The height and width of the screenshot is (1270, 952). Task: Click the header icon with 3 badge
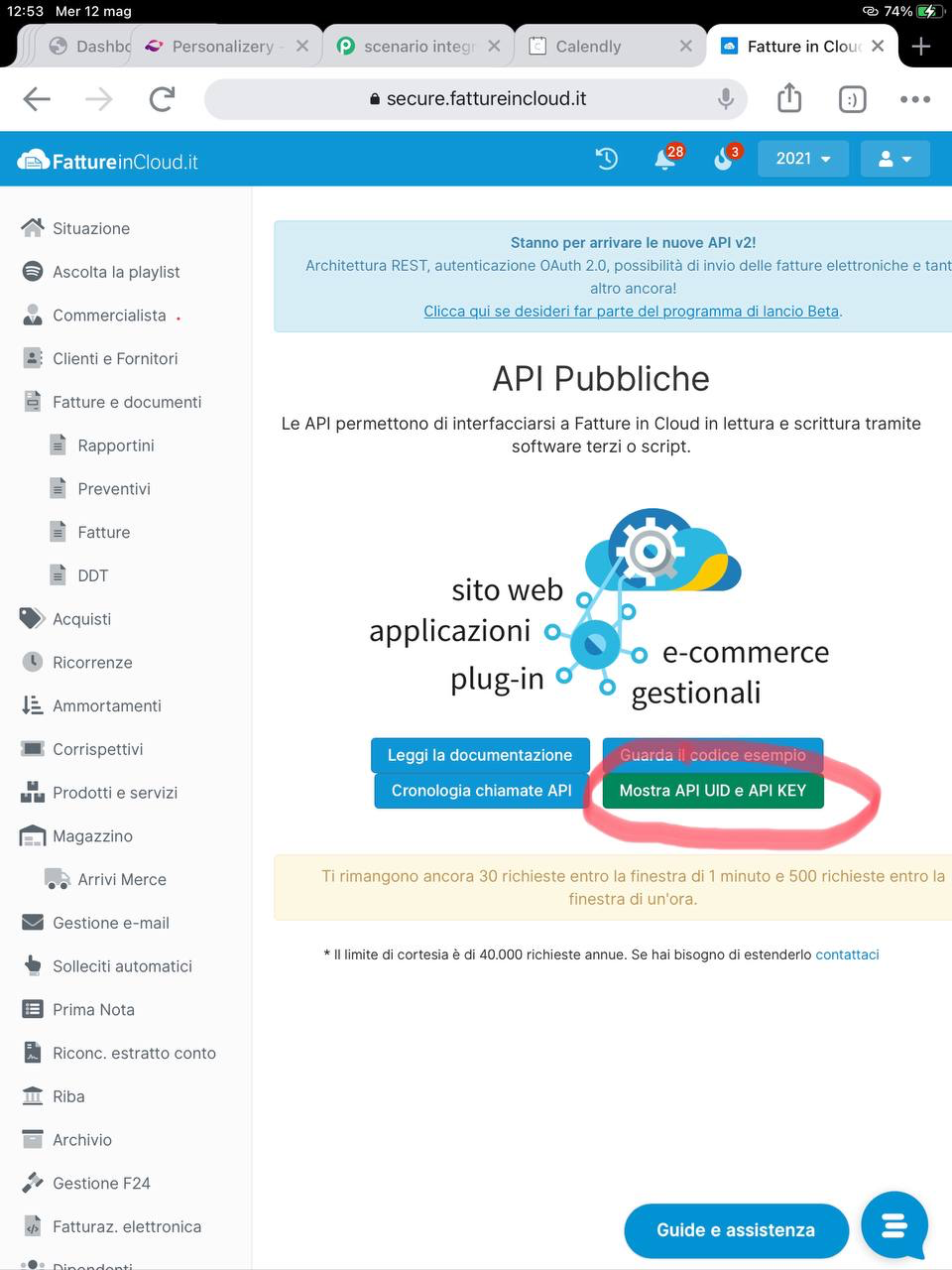pos(725,159)
